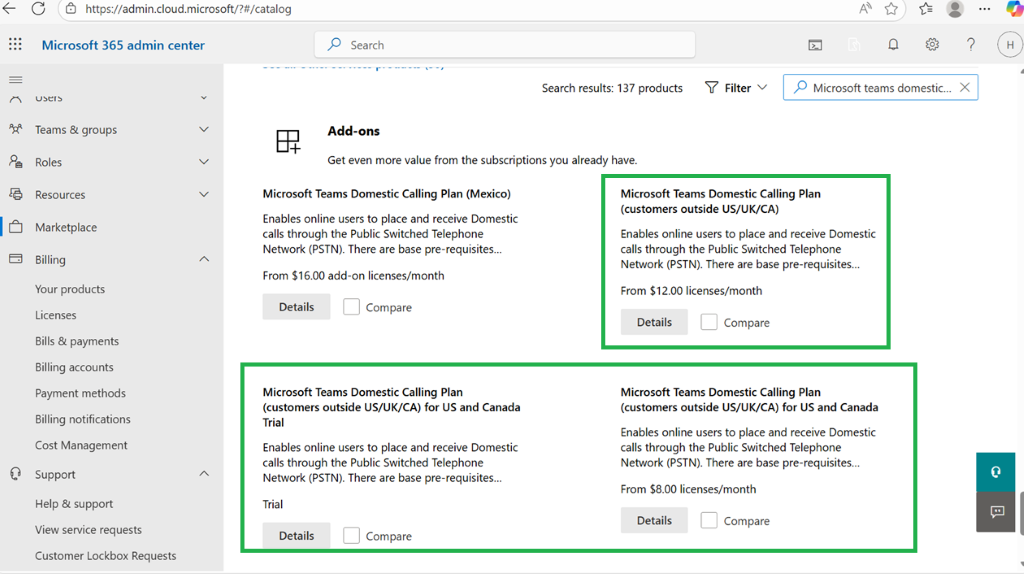Click the browser back arrow
This screenshot has height=574, width=1024.
[x=8, y=8]
